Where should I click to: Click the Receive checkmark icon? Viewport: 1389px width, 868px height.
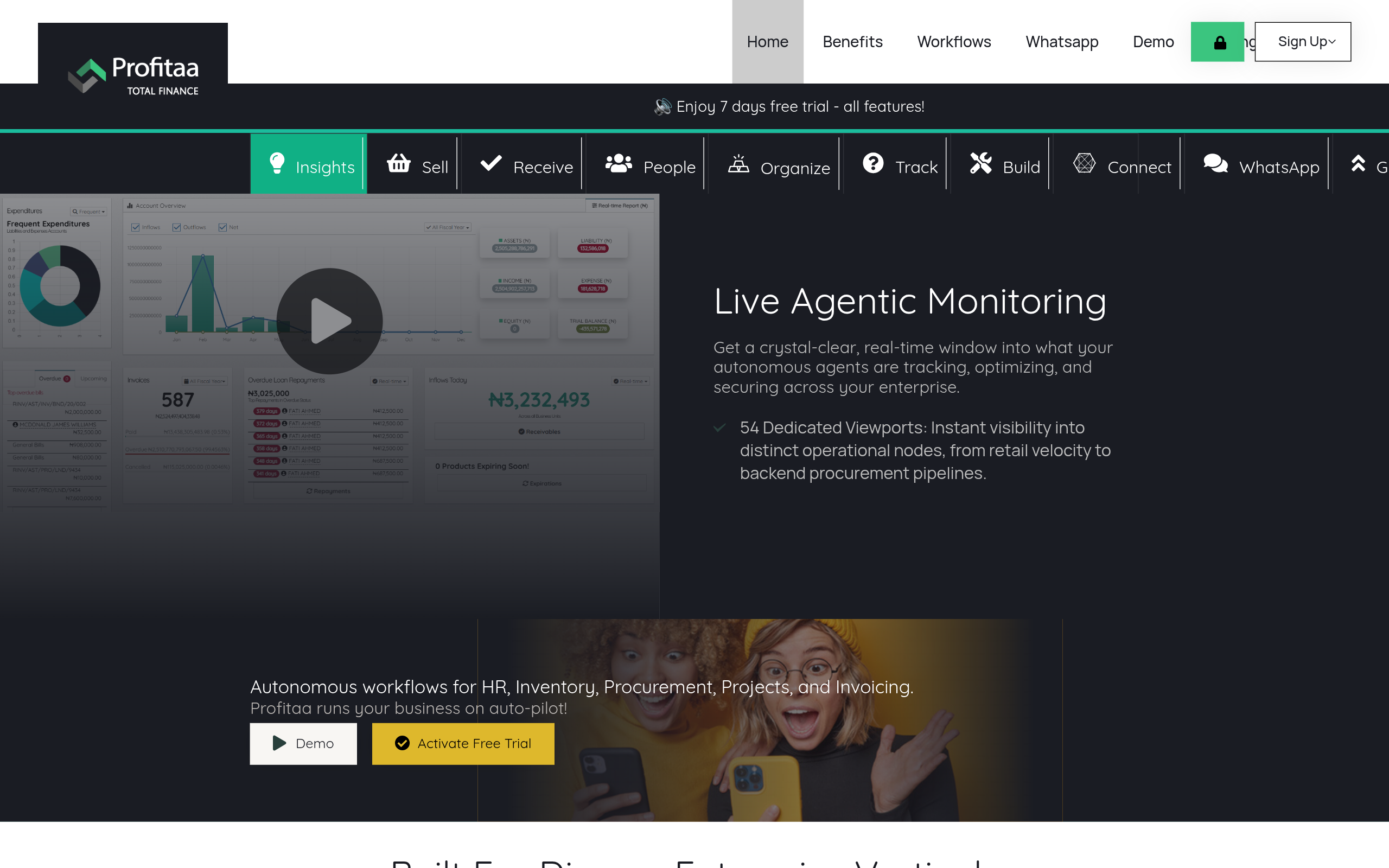492,164
